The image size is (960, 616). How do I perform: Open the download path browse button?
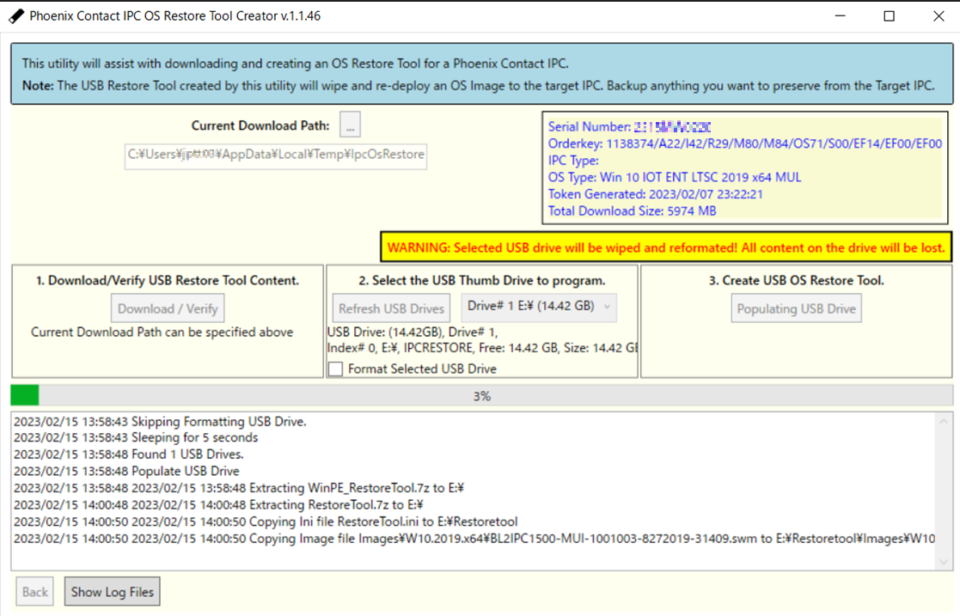[350, 125]
